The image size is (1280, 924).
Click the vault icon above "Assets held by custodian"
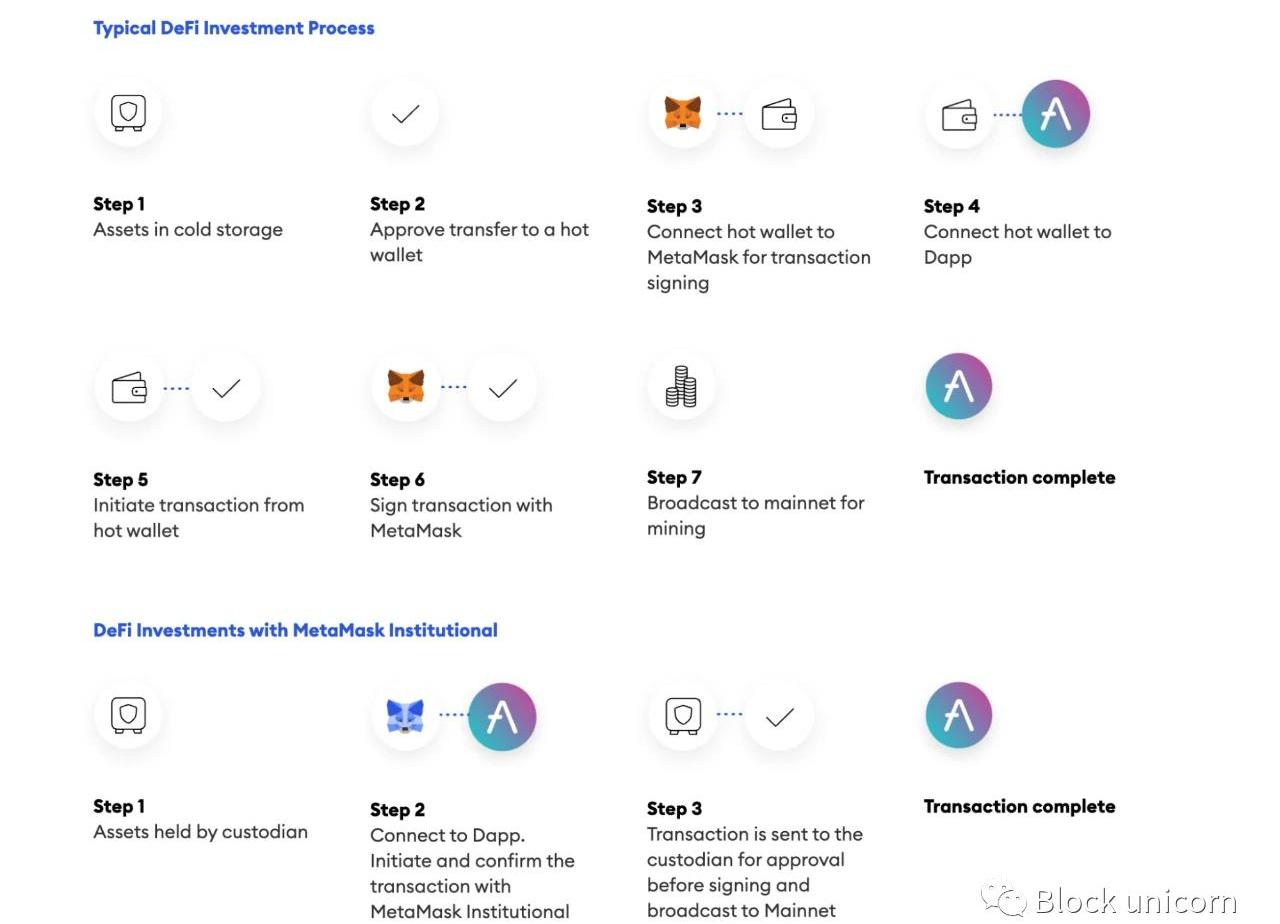click(128, 715)
